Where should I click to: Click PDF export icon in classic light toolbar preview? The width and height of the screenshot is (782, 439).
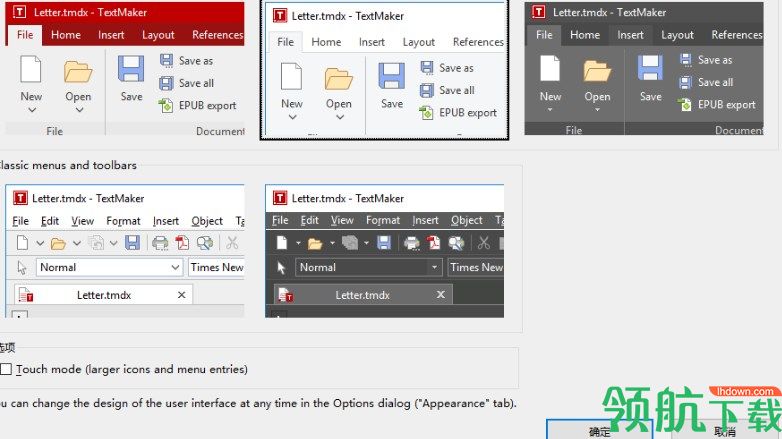[x=182, y=243]
